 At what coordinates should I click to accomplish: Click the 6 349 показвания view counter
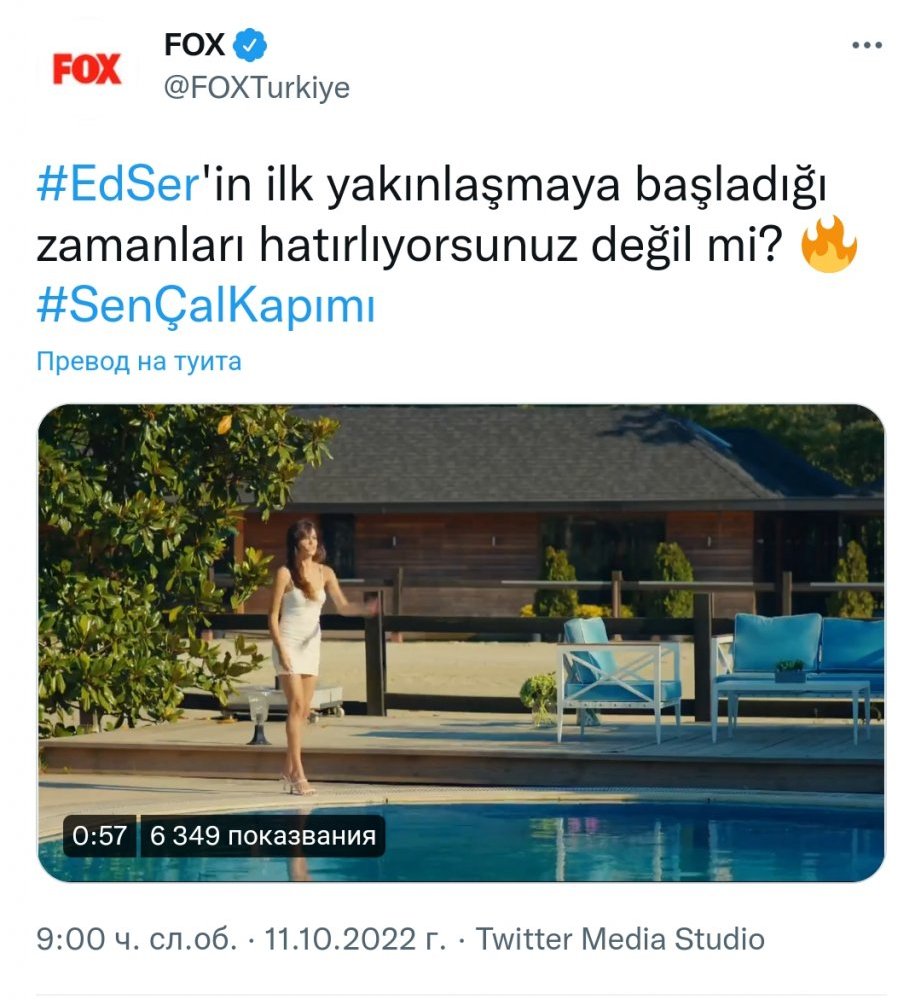tap(263, 836)
